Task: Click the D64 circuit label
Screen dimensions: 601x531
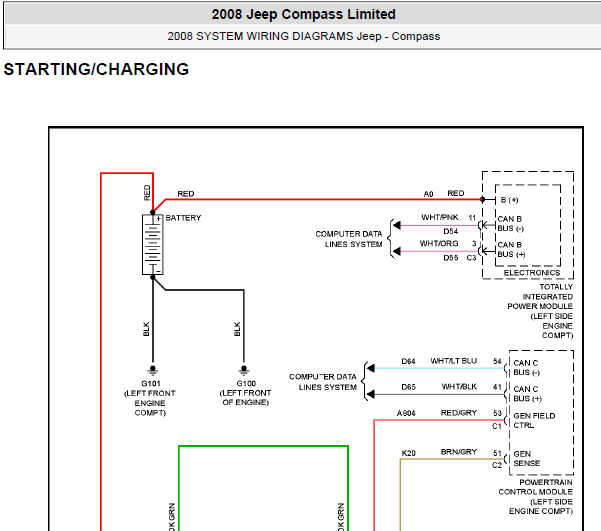Action: tap(408, 361)
